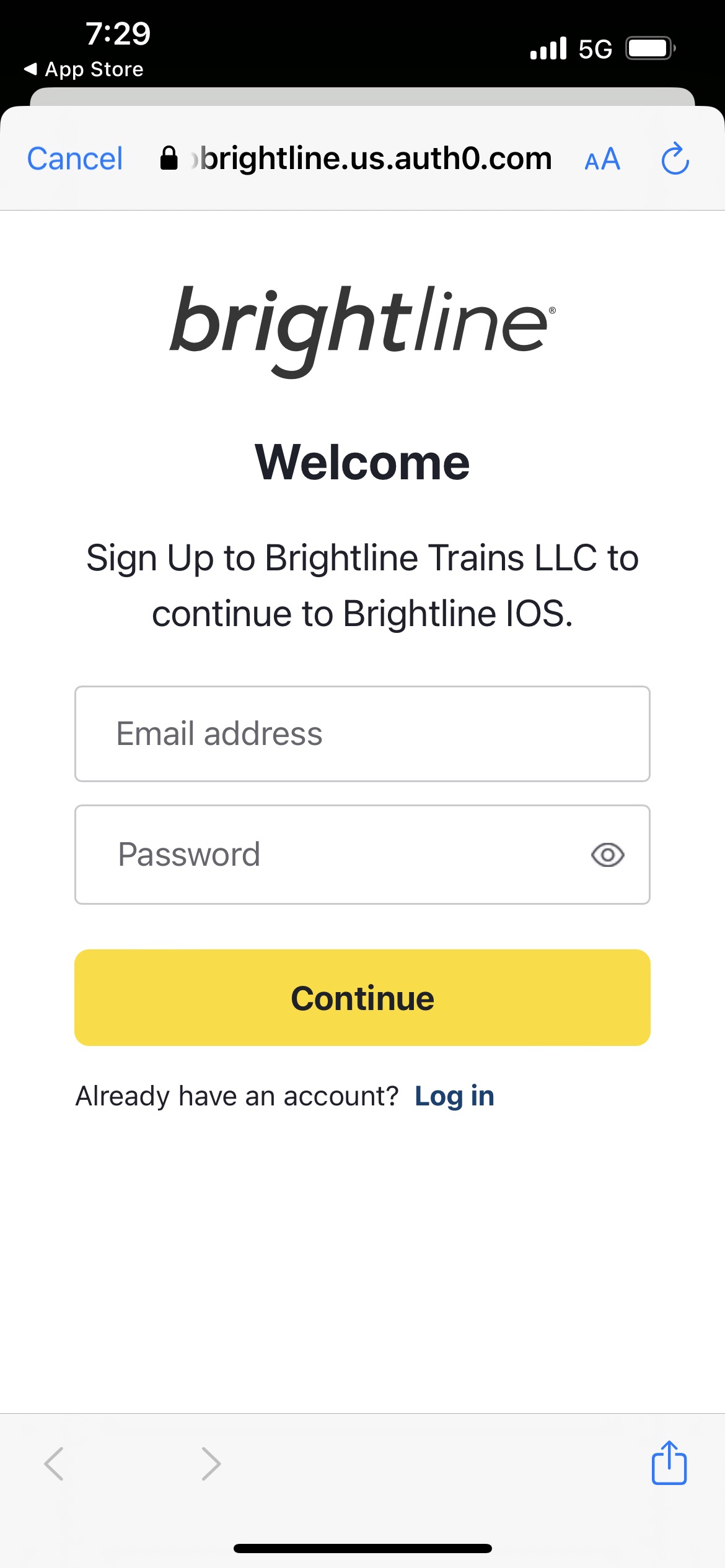Focus the Email address field
Screen dimensions: 725x1568
pos(362,734)
